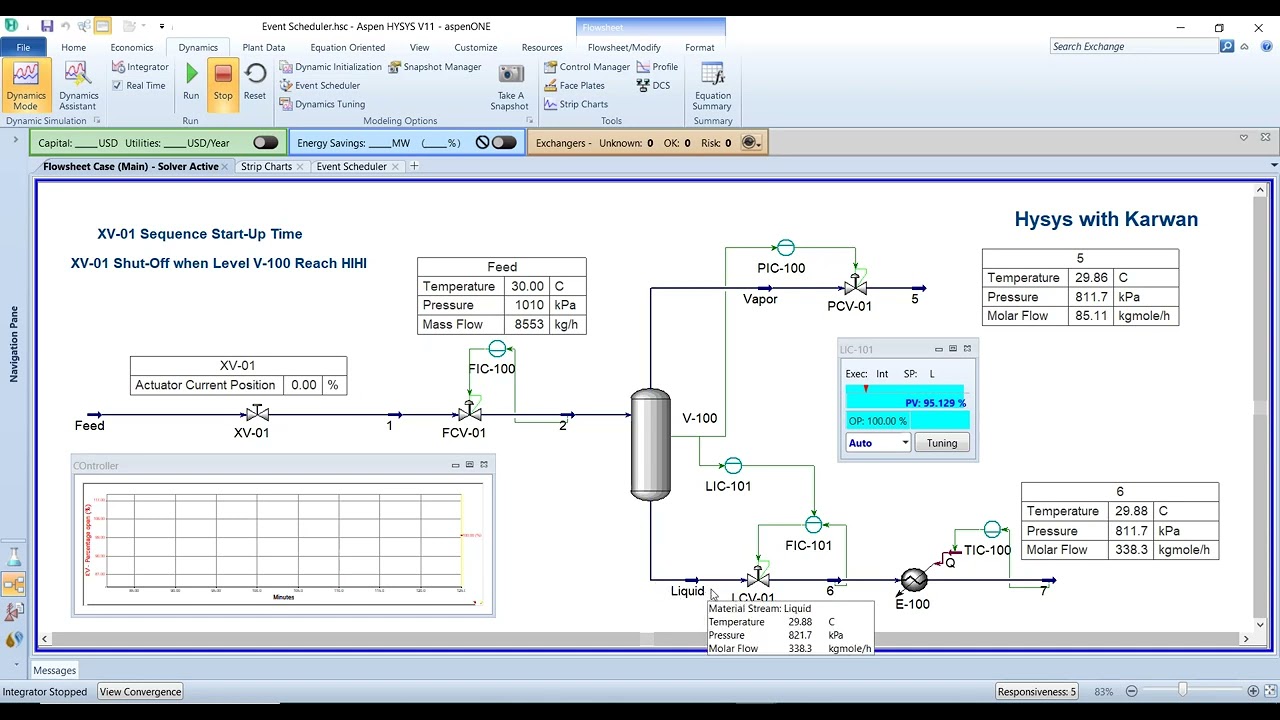Open the Equation Oriented tab
1280x720 pixels.
coord(347,47)
